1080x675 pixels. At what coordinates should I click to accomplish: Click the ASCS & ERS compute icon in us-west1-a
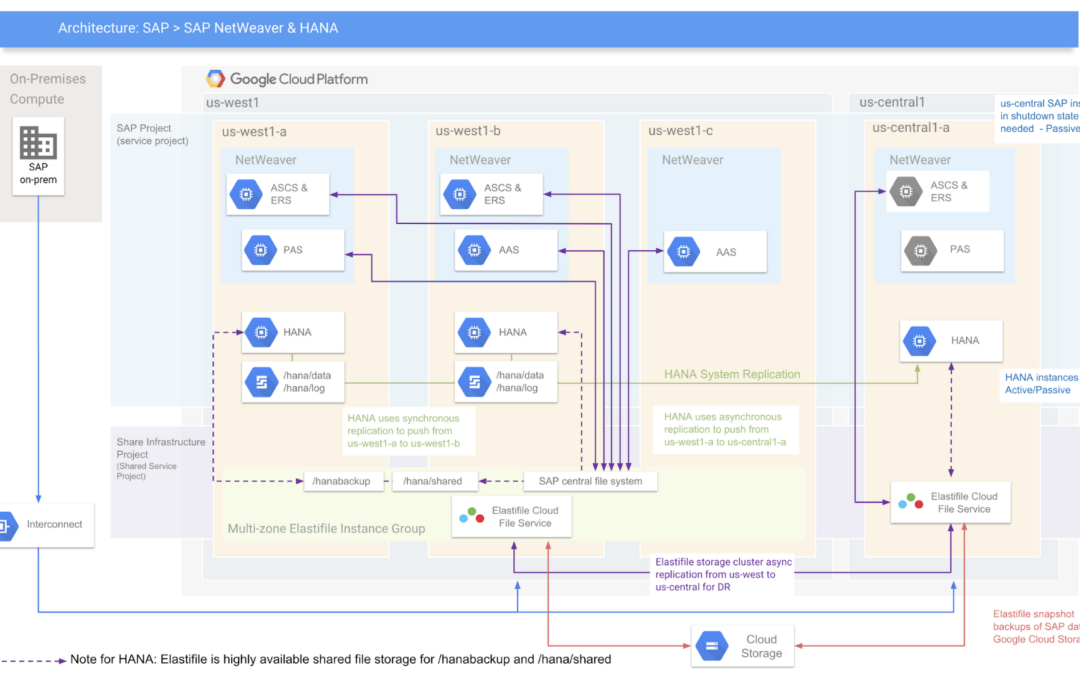point(246,194)
